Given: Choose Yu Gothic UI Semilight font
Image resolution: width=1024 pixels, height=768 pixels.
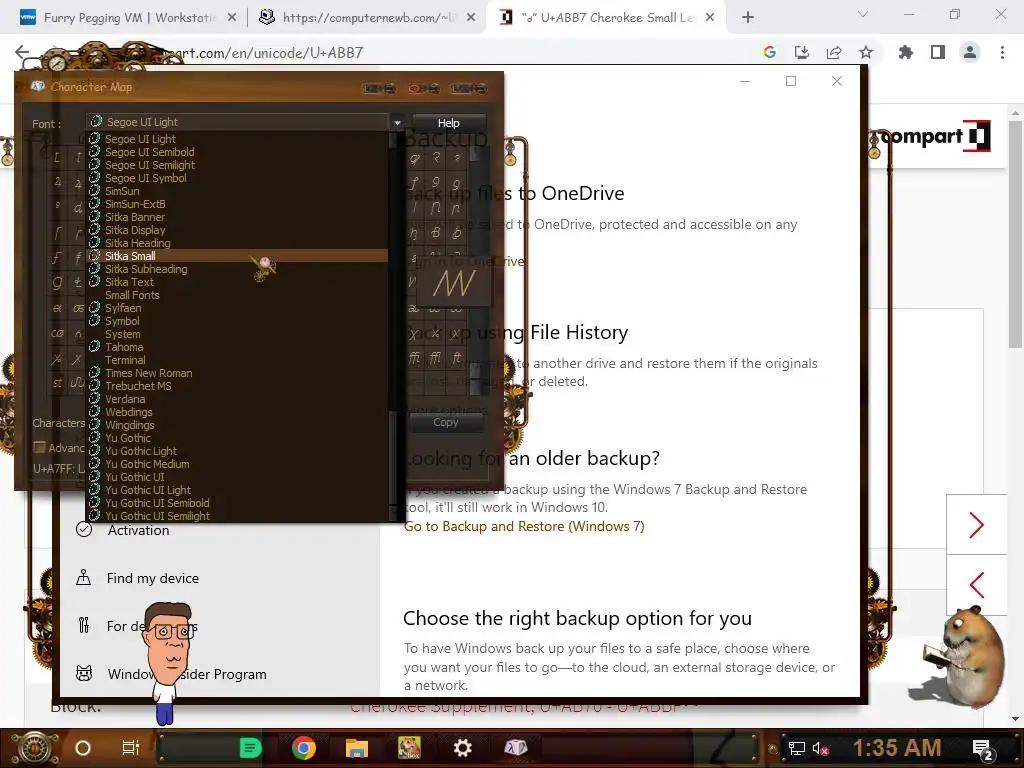Looking at the screenshot, I should 237,516.
